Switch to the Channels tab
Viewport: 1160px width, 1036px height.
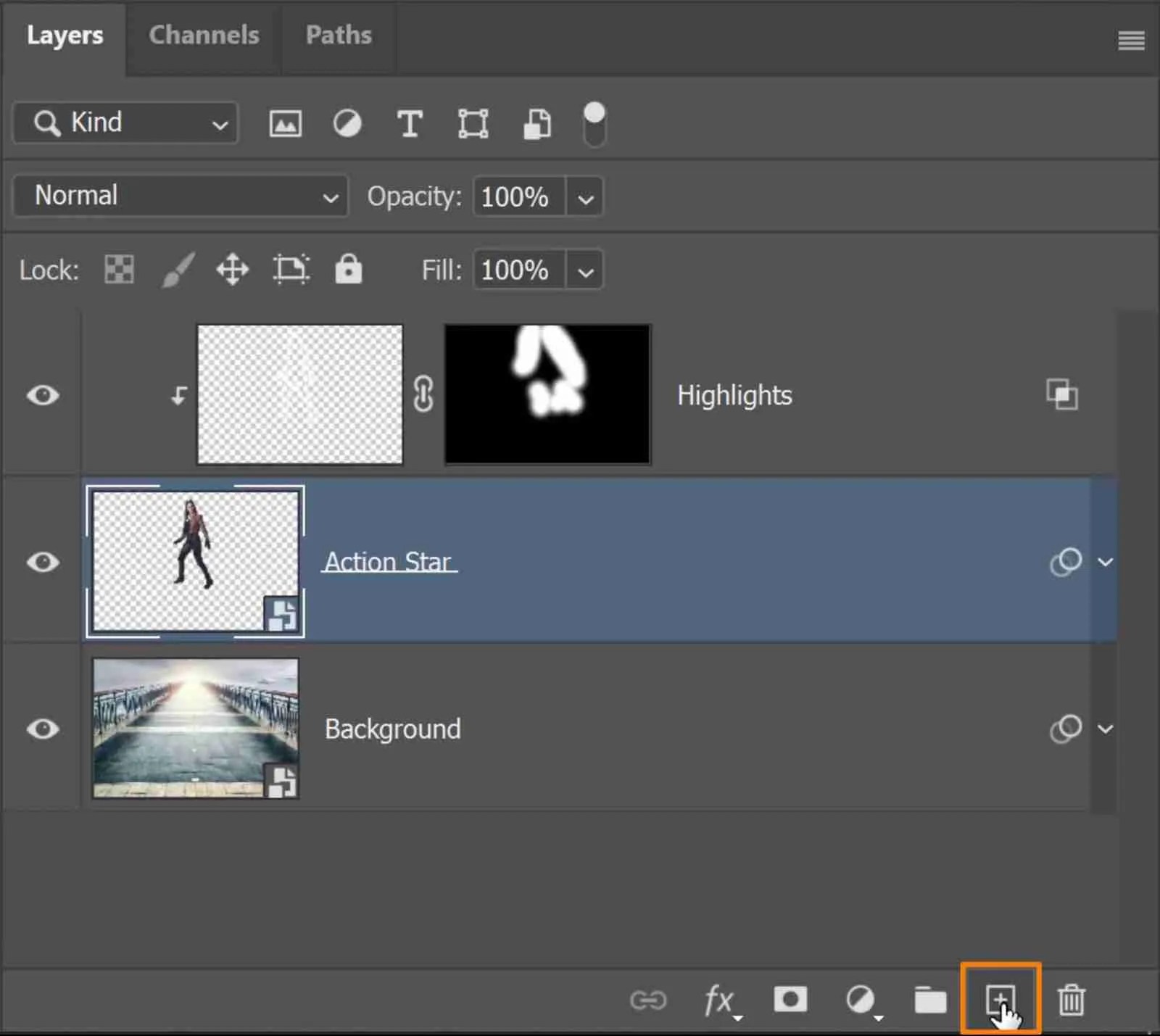click(x=204, y=34)
